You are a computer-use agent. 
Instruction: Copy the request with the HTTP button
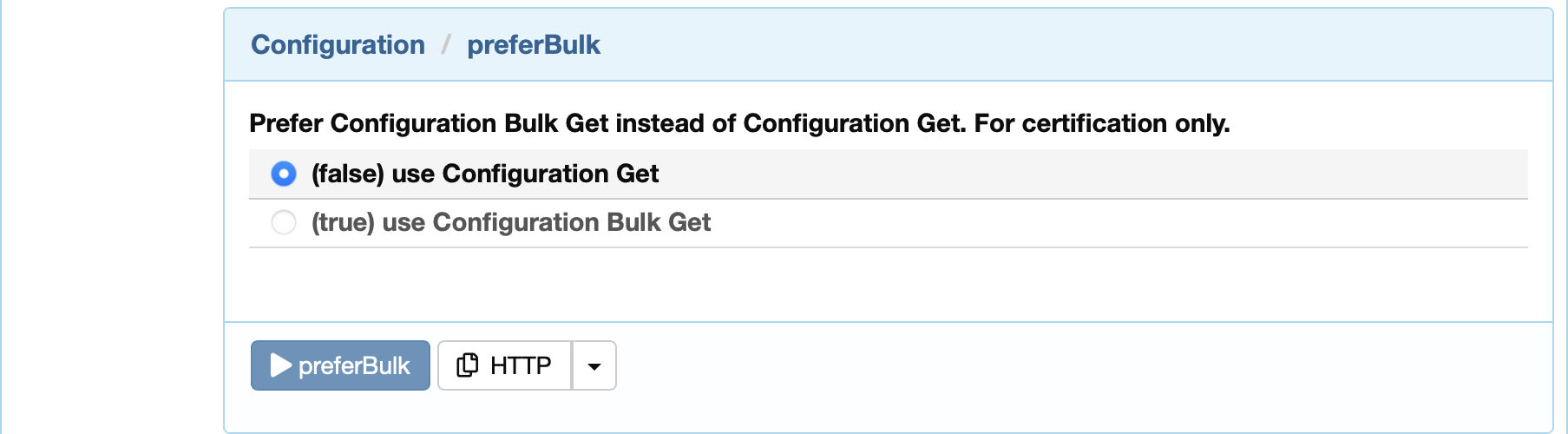[x=504, y=365]
